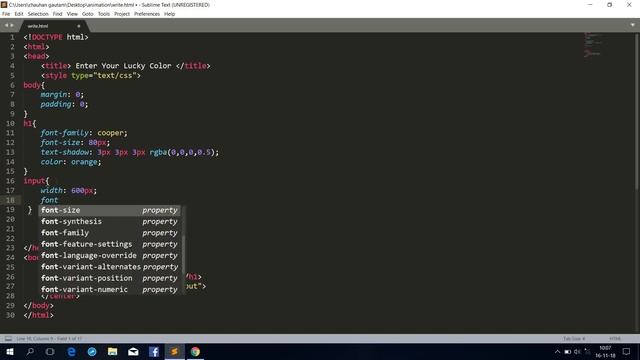
Task: Switch to Sublime Text taskbar icon
Action: (174, 351)
